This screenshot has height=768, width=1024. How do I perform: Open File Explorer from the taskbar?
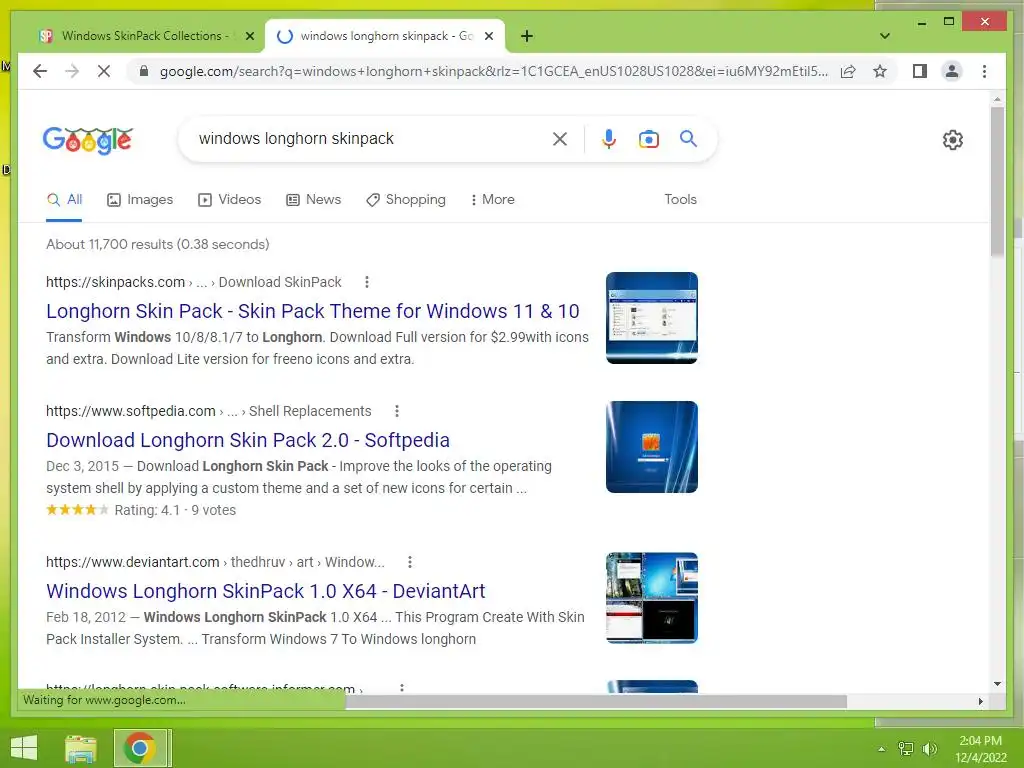[81, 748]
